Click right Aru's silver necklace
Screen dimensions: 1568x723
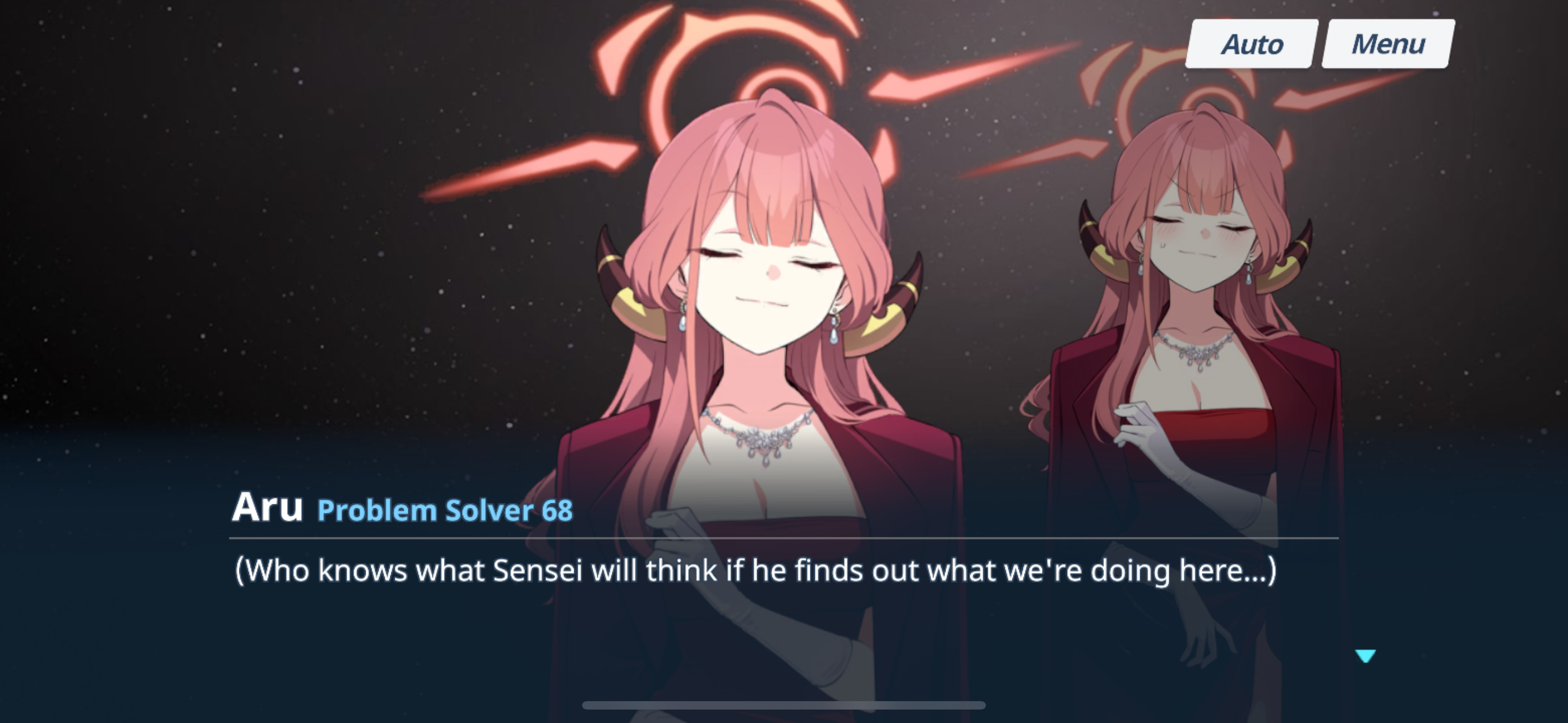(1195, 348)
